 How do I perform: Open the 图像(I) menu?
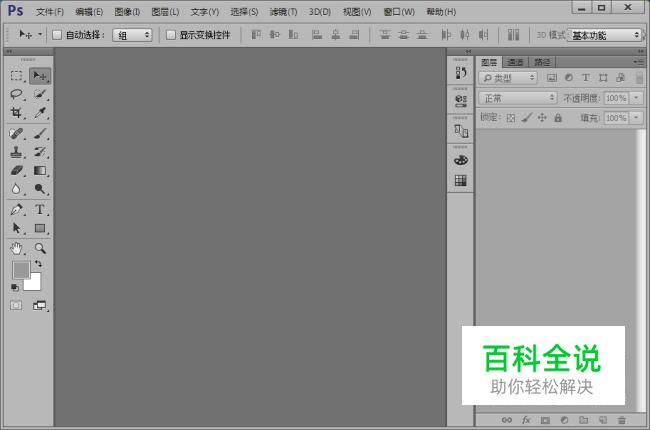(x=127, y=12)
